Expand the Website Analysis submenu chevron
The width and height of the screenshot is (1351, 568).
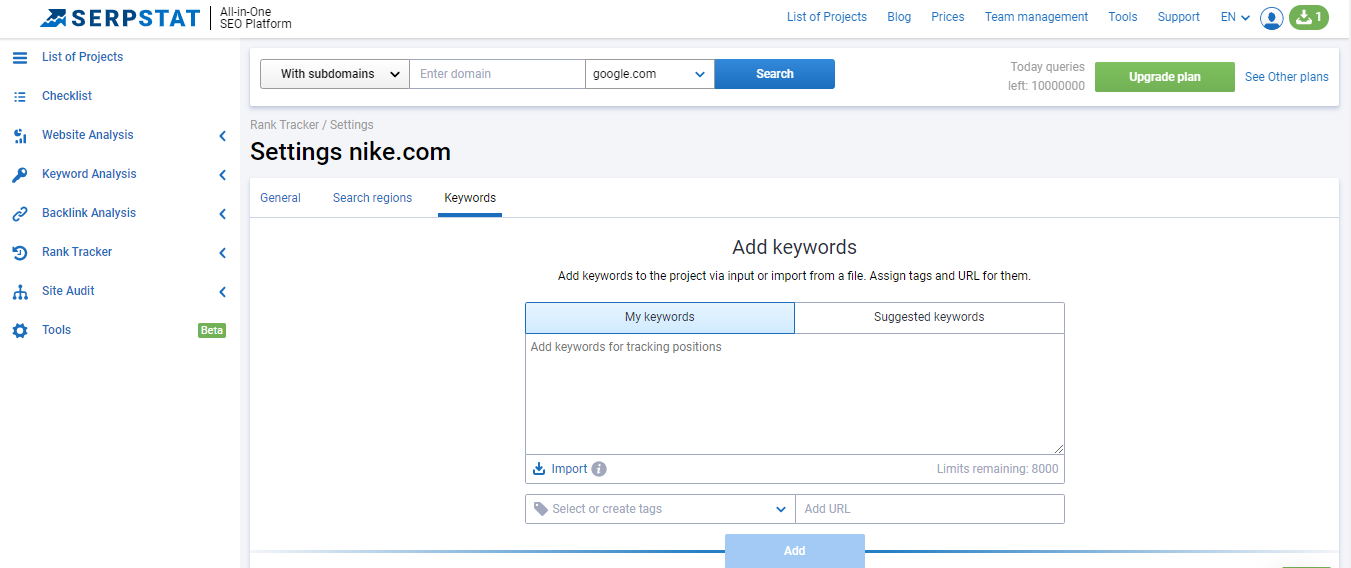click(222, 136)
